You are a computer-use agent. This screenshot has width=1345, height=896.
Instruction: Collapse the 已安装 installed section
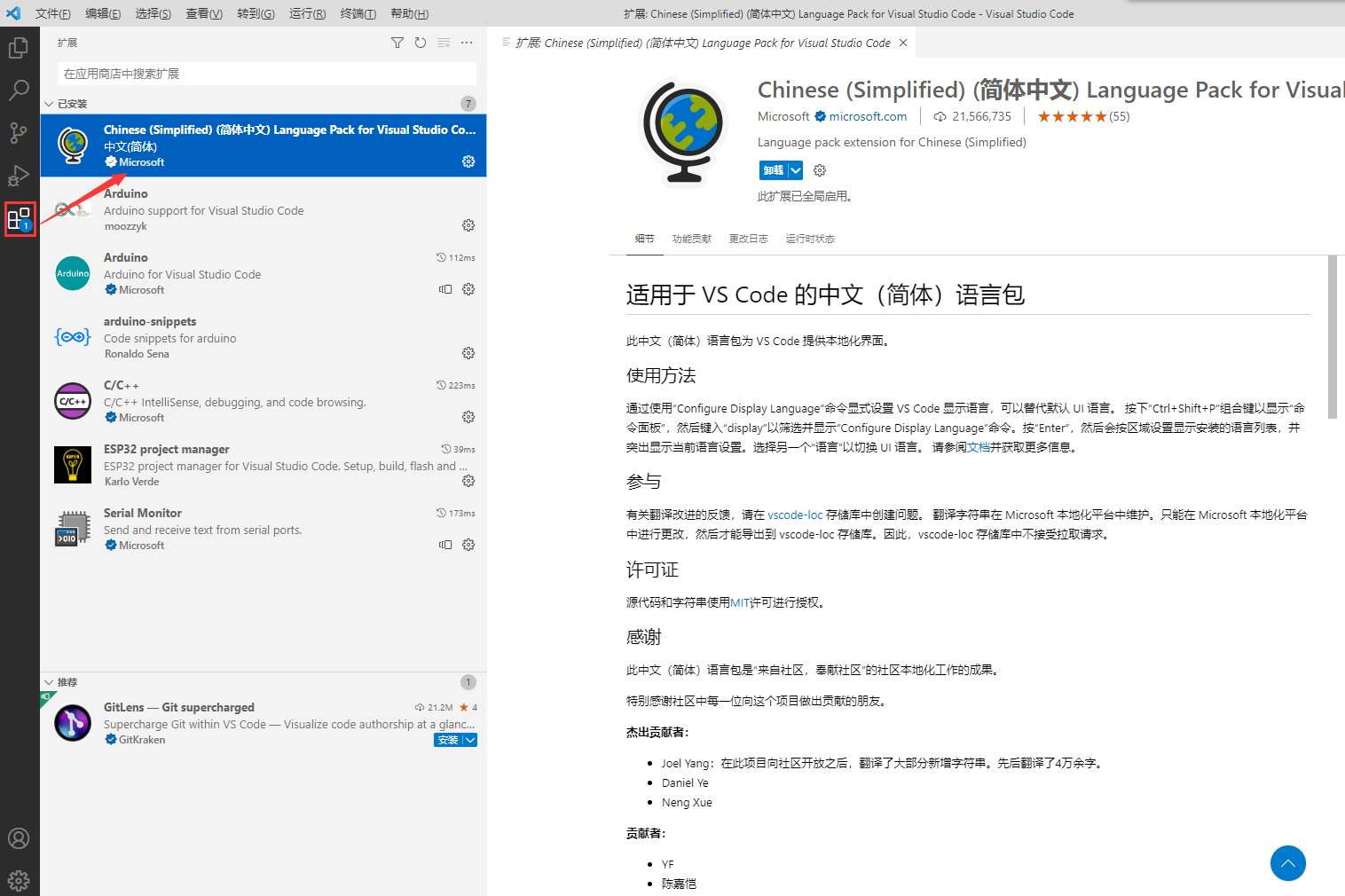point(49,104)
